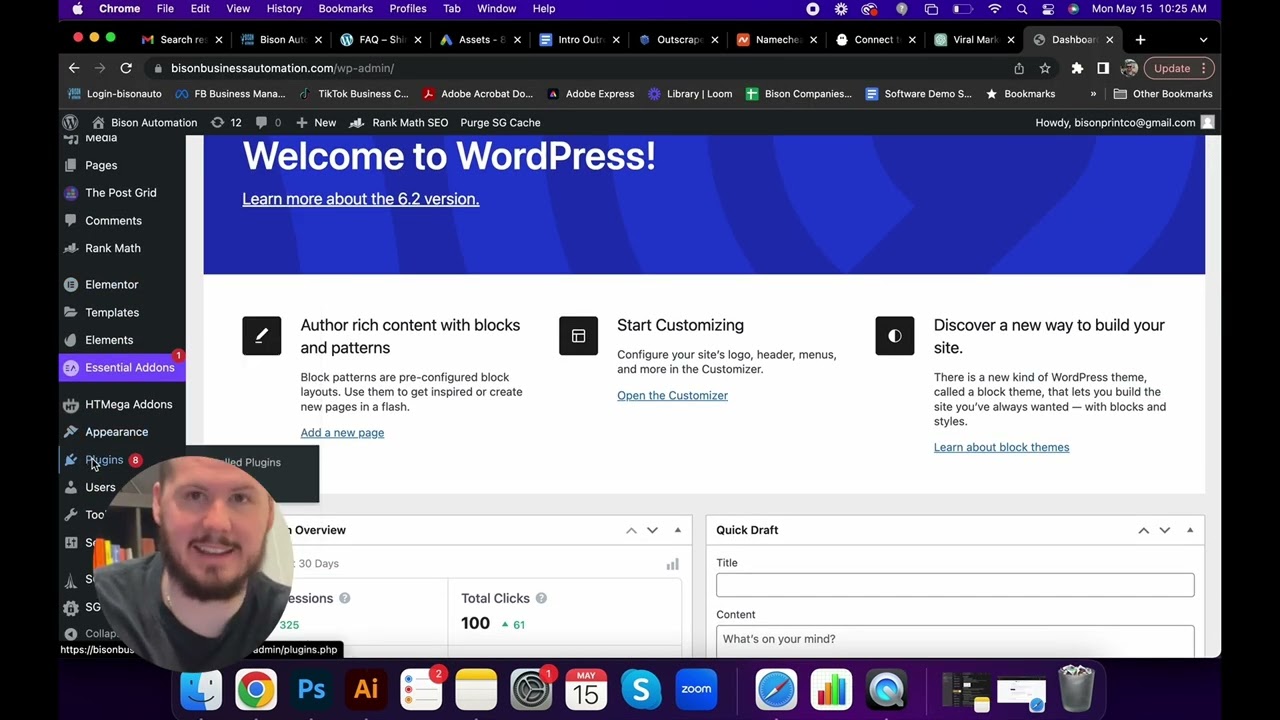
Task: Open Elements sidebar item
Action: coord(108,340)
